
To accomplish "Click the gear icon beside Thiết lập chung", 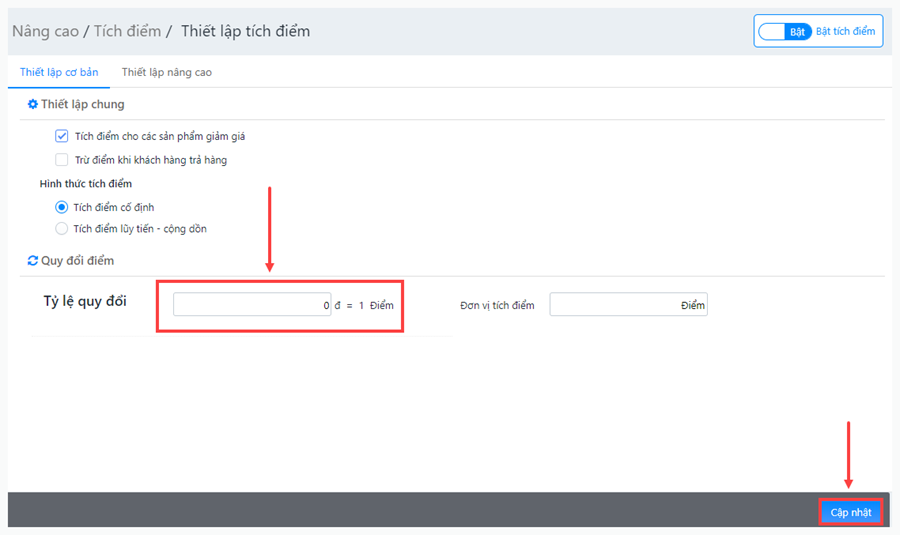I will coord(33,104).
